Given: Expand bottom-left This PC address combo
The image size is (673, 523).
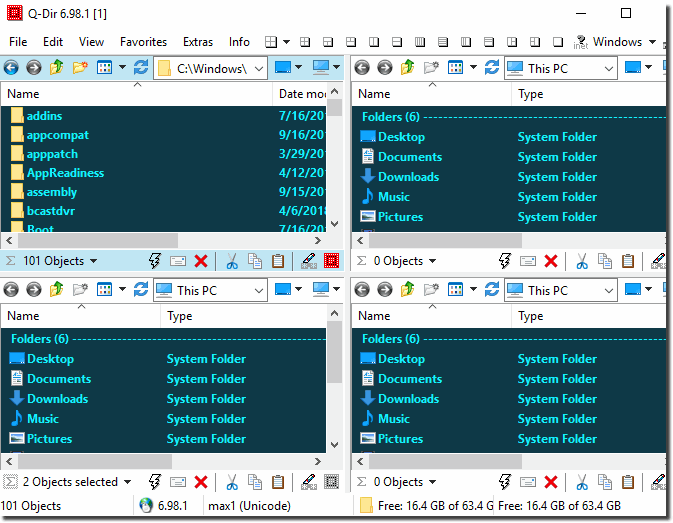Looking at the screenshot, I should tap(258, 290).
